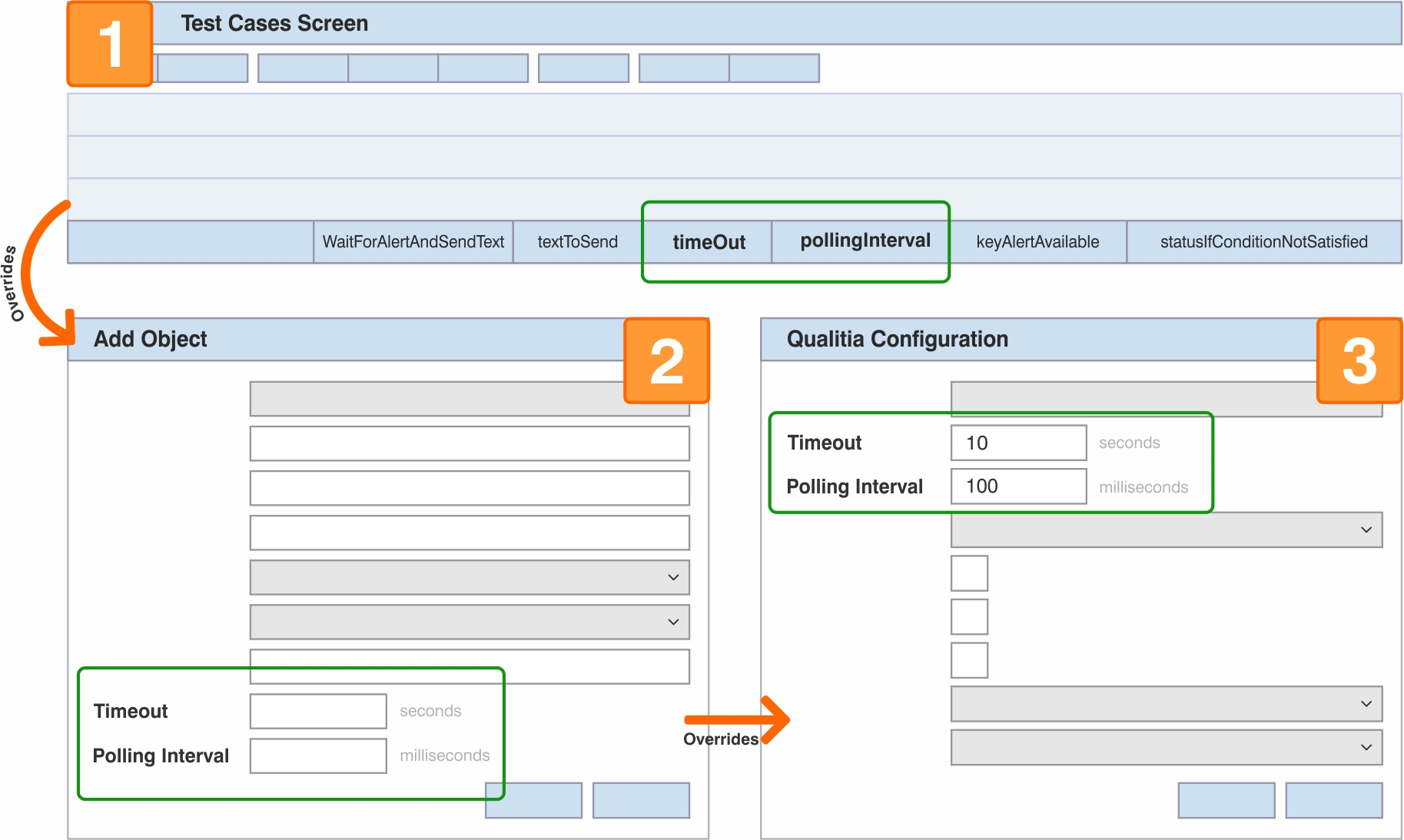Click the textToSend parameter cell

pyautogui.click(x=577, y=242)
